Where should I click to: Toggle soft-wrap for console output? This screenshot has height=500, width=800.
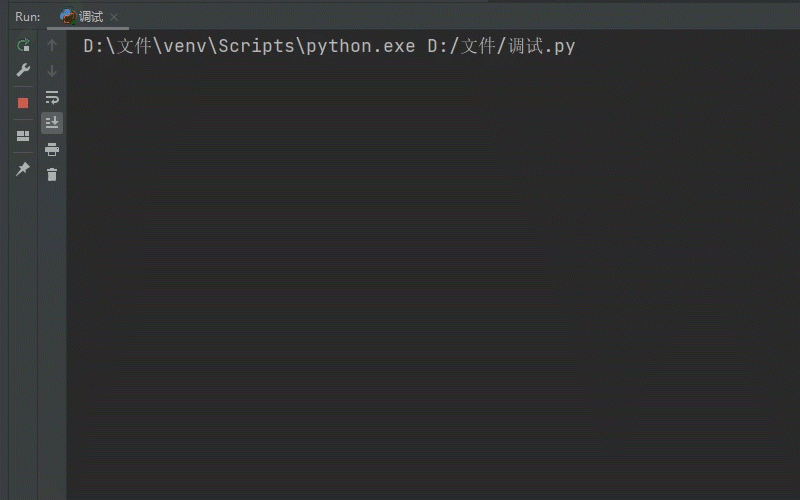[52, 97]
